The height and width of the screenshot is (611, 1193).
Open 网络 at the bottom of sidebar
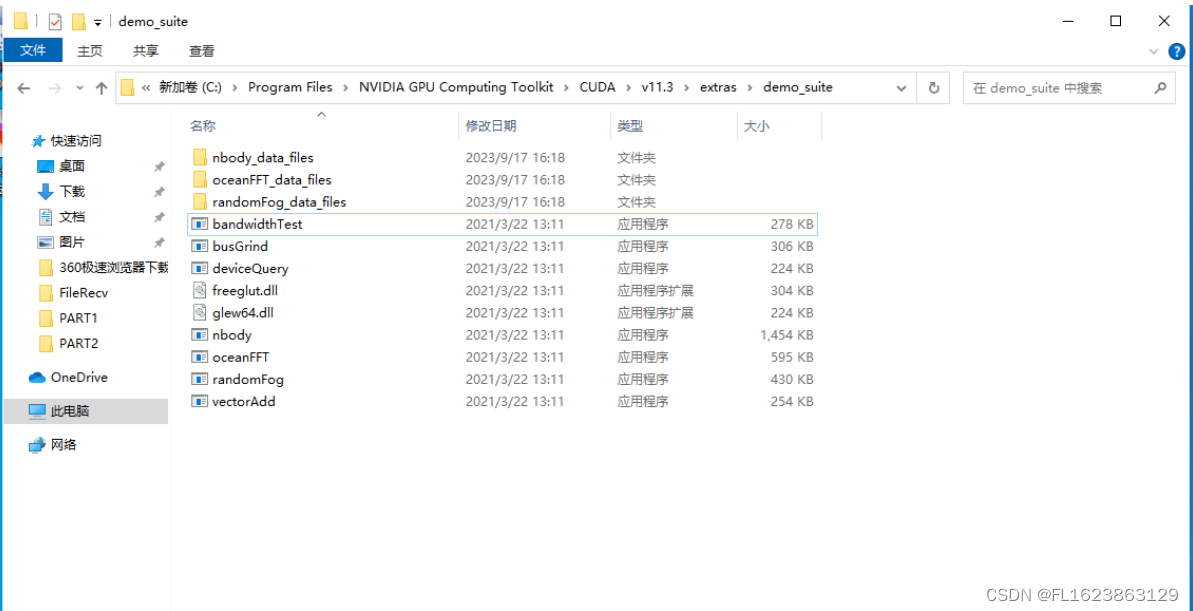pyautogui.click(x=63, y=445)
